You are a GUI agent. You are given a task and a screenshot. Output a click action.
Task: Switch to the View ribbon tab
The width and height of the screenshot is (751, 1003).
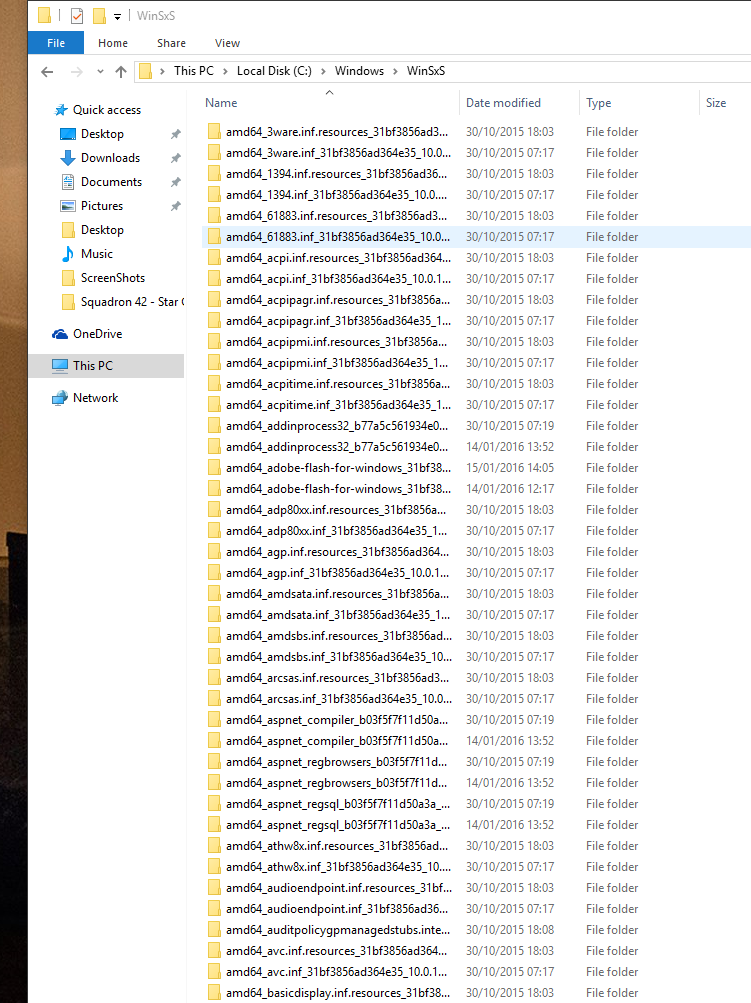pos(227,43)
